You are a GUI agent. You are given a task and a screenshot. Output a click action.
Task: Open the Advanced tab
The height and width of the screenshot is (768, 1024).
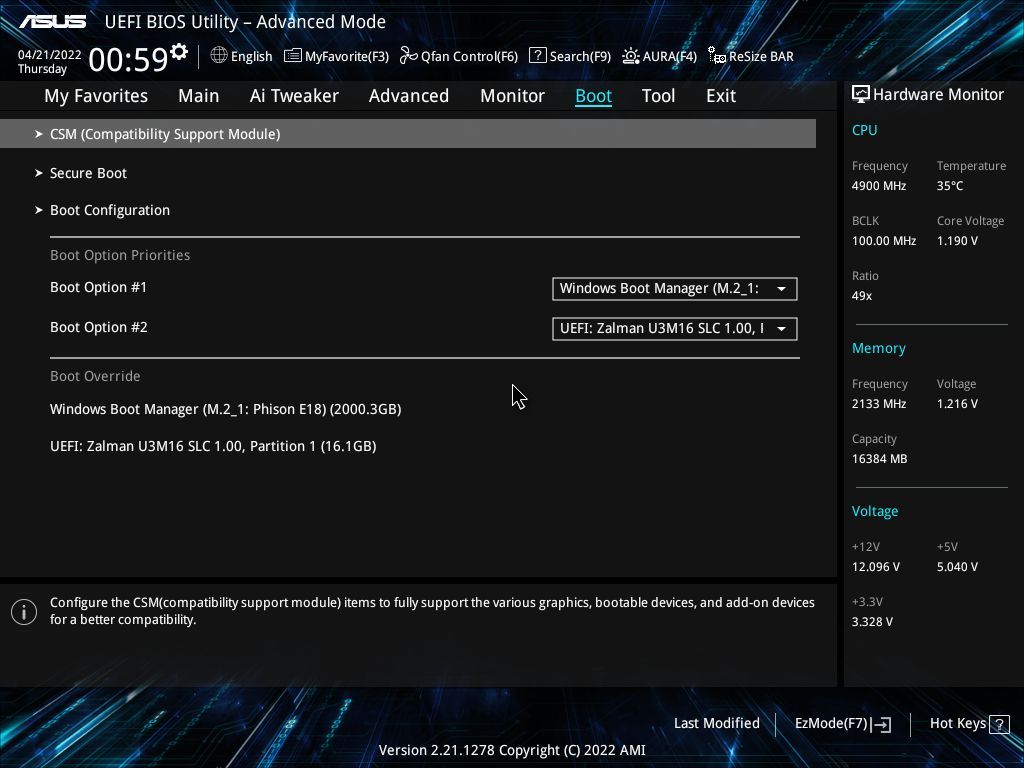pos(409,96)
